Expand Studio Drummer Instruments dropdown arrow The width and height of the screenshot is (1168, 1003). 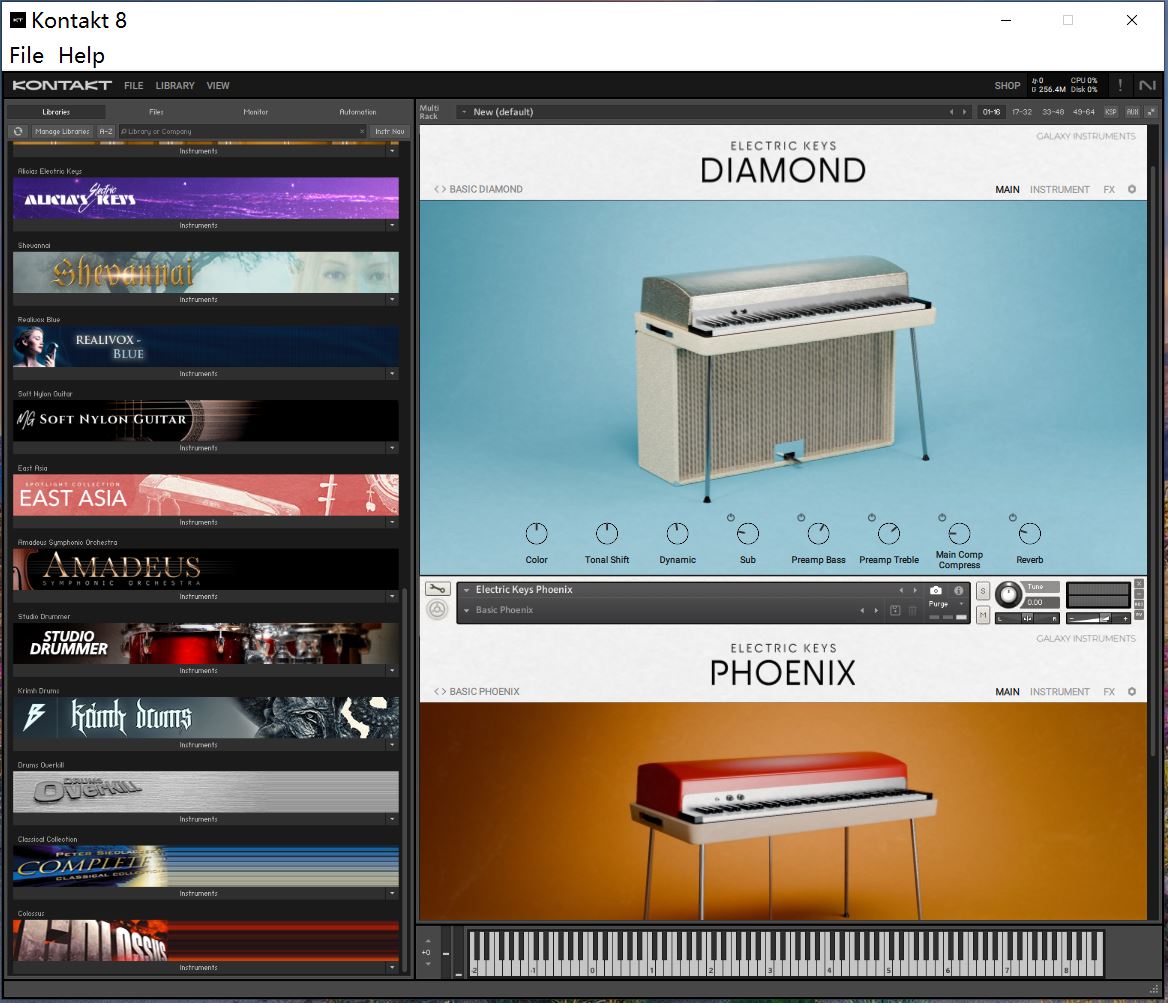pos(392,671)
